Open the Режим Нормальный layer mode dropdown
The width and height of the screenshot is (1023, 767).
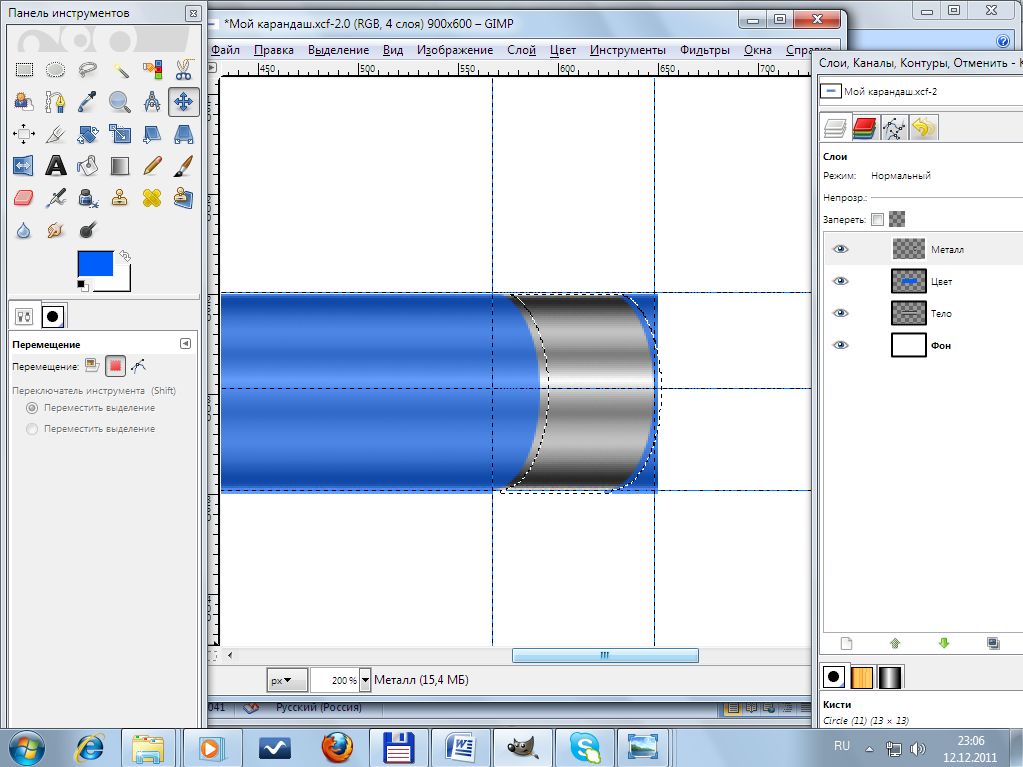pos(945,175)
